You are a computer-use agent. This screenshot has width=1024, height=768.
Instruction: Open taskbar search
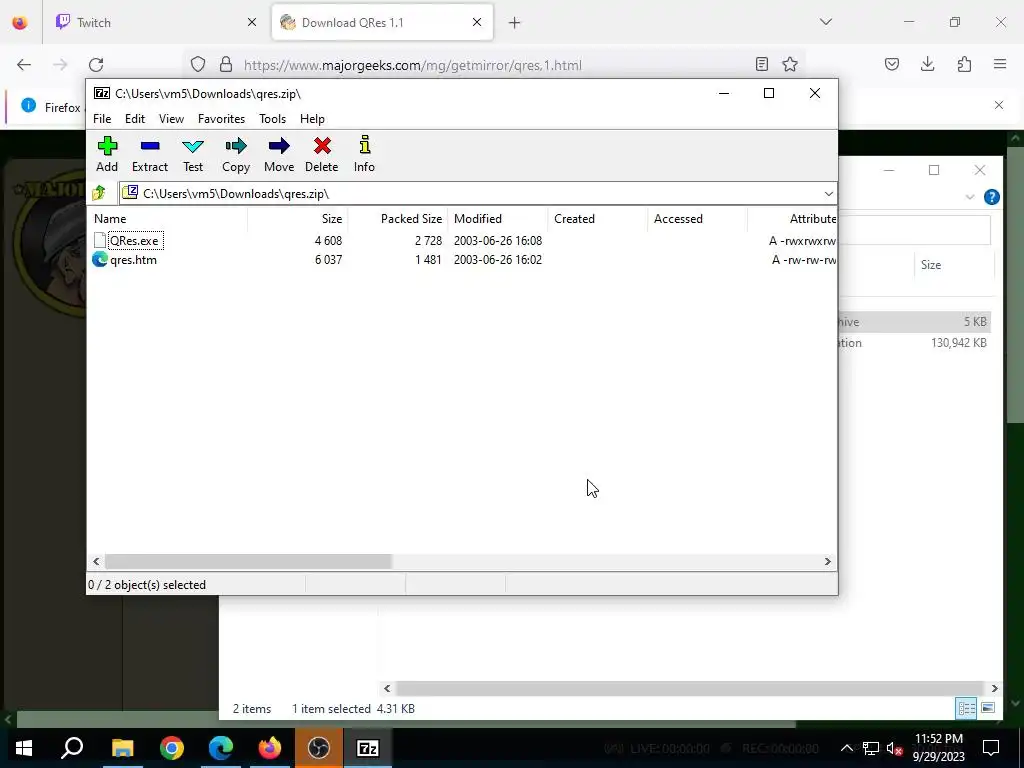[x=72, y=748]
